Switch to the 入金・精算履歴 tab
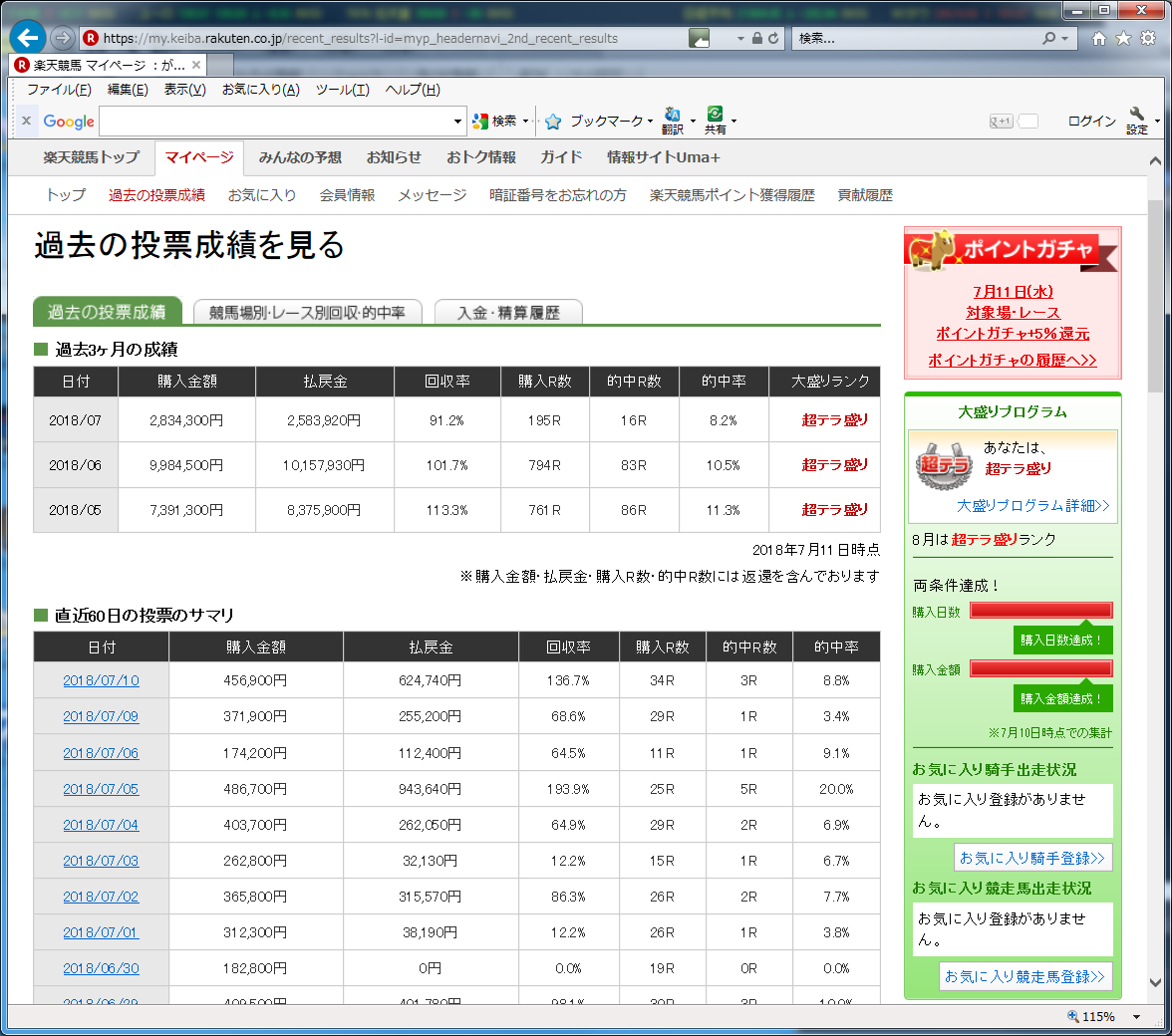 click(508, 312)
